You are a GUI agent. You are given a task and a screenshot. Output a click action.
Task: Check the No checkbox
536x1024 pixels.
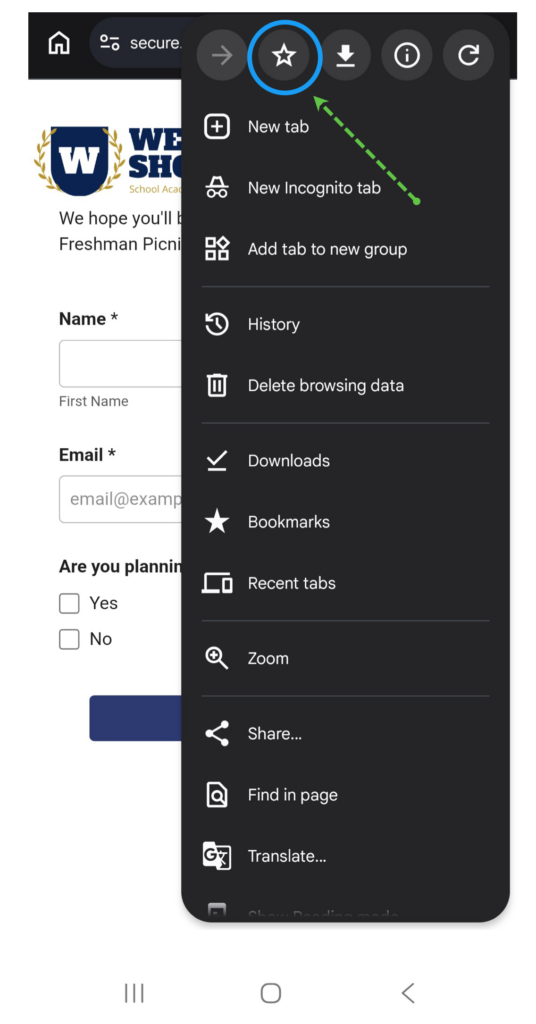[x=69, y=639]
